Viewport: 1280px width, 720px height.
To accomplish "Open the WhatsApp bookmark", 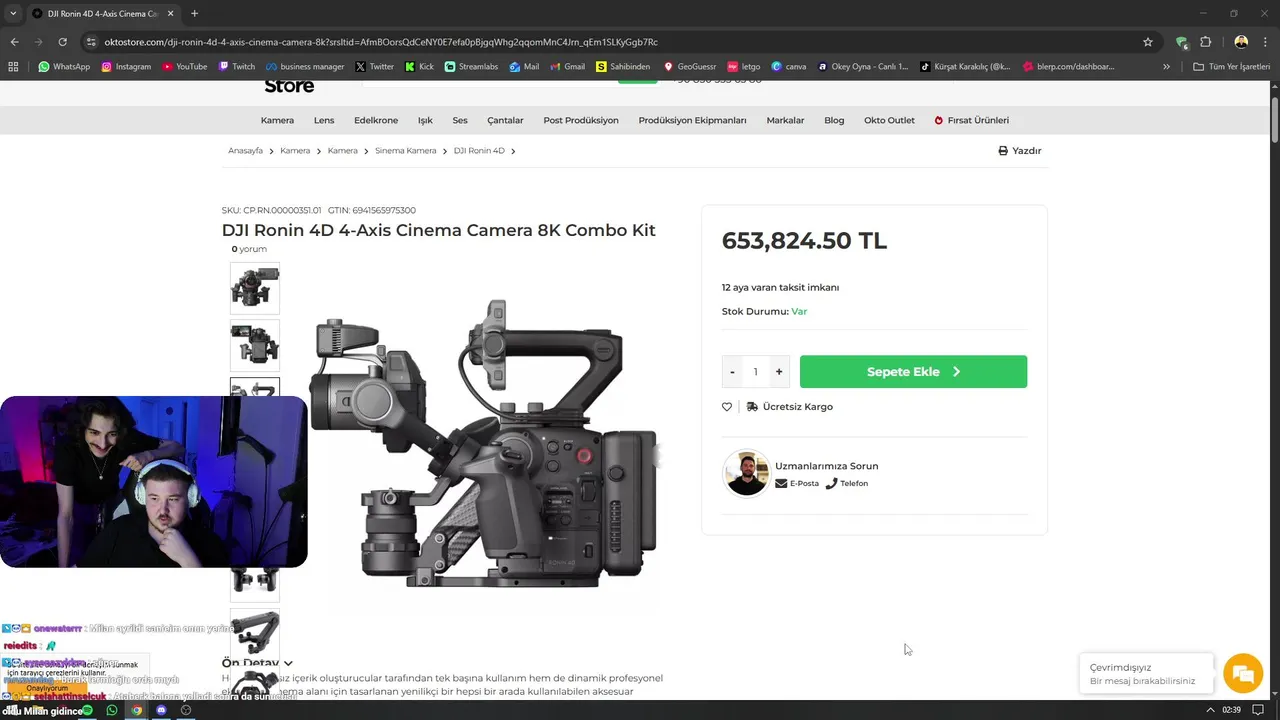I will point(64,67).
